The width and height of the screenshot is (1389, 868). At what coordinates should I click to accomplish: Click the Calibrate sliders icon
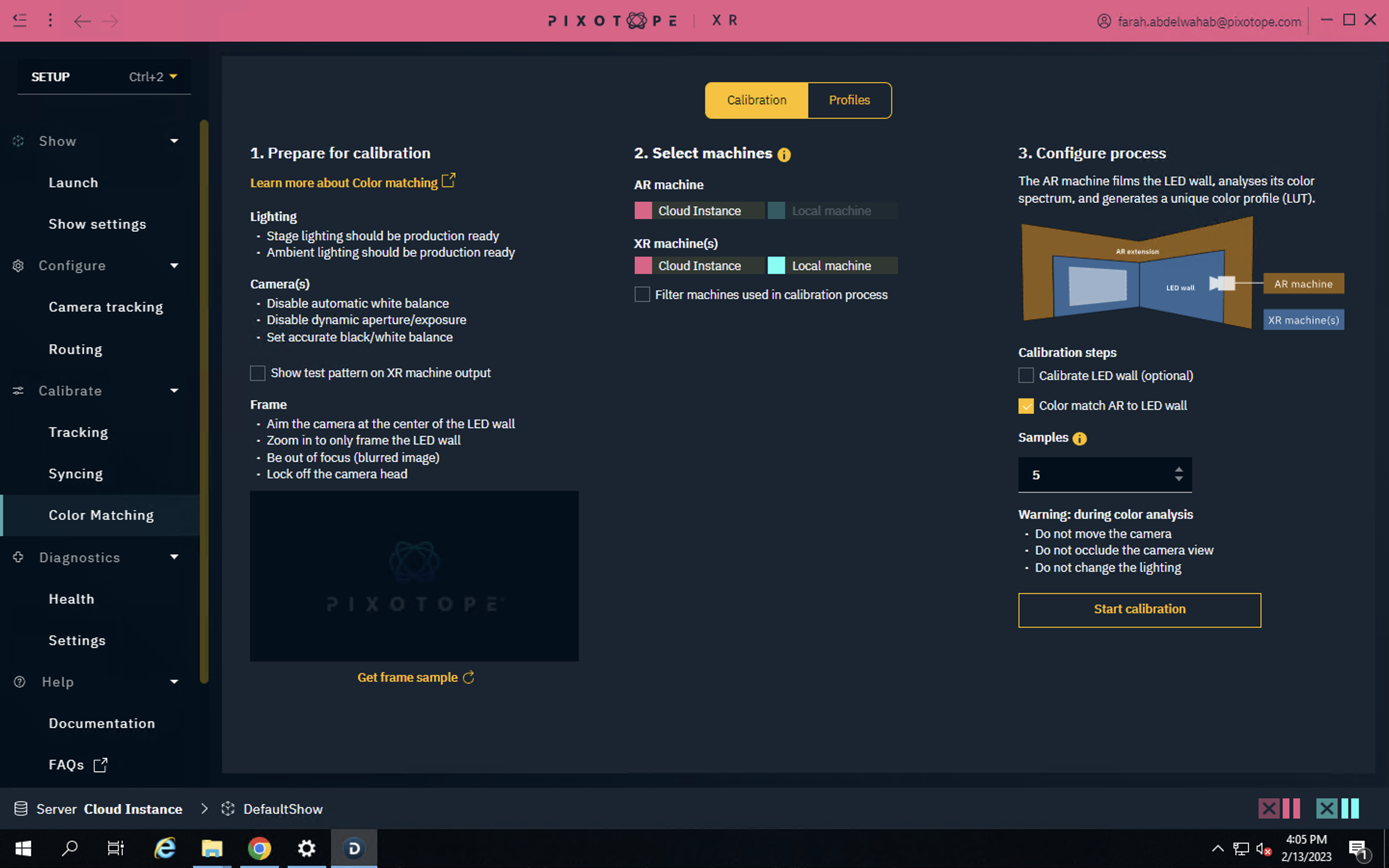tap(18, 391)
